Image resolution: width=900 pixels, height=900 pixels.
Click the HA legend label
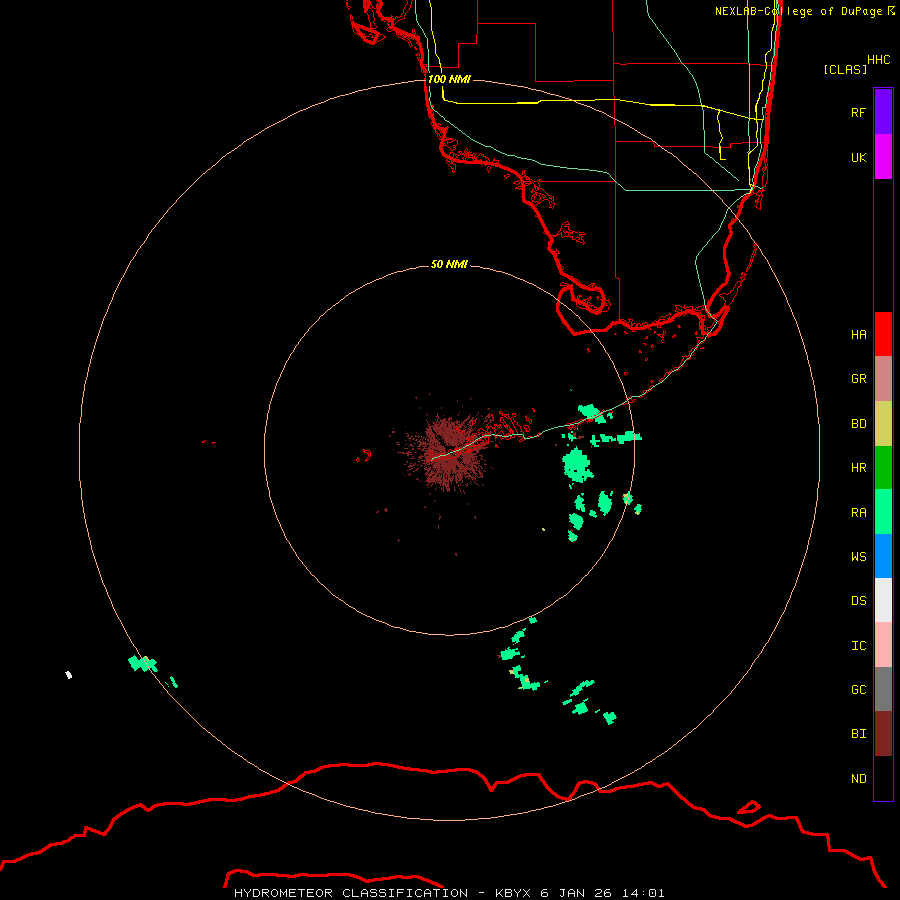point(858,335)
